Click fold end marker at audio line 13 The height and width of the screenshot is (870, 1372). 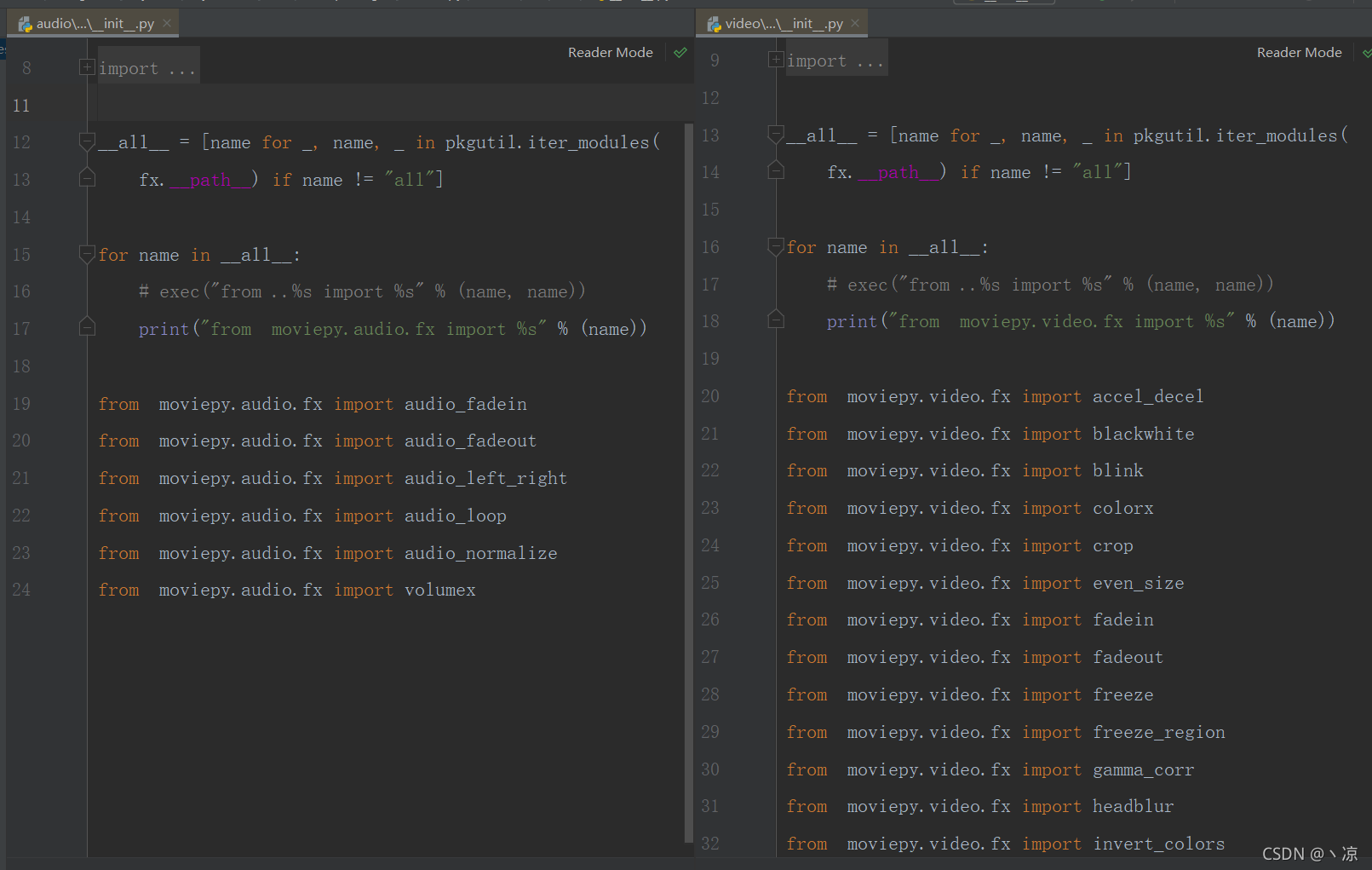point(87,178)
